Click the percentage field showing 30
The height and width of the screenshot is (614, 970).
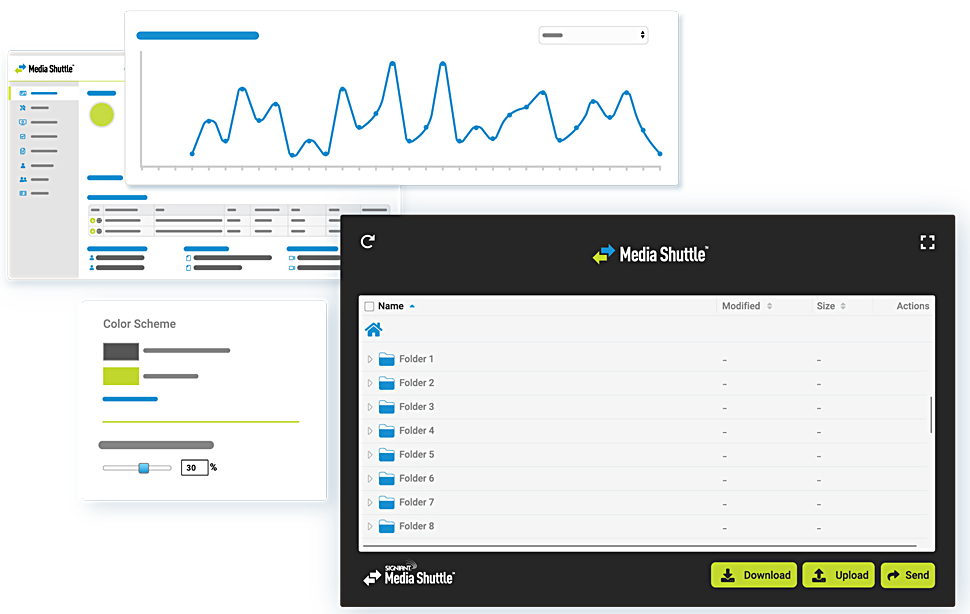click(194, 467)
